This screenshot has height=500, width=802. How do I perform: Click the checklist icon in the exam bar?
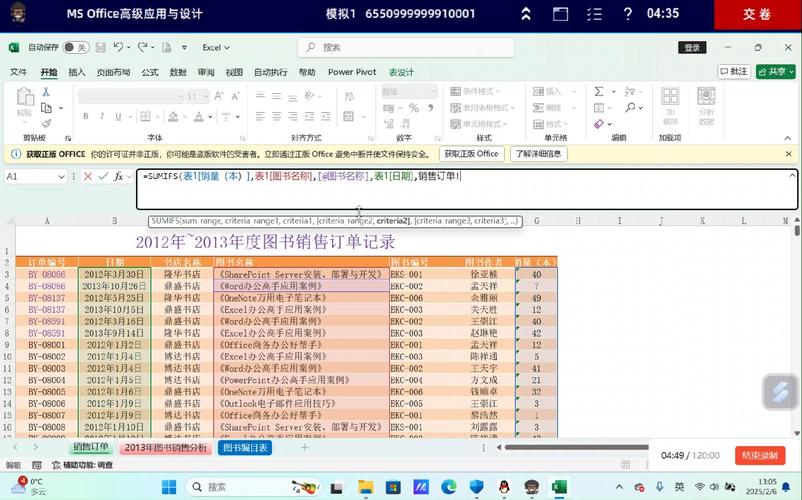tap(594, 14)
